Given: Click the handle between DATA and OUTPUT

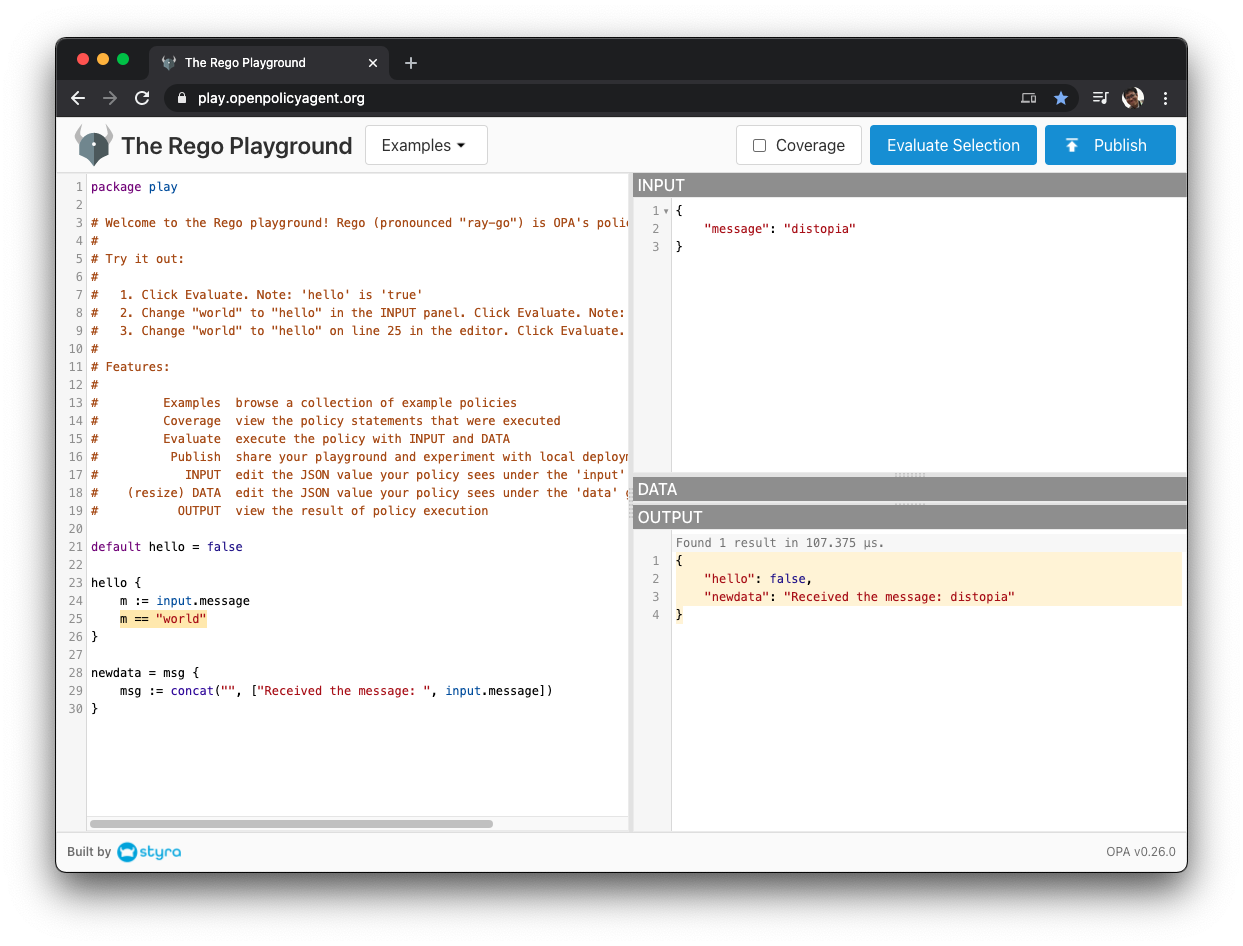Looking at the screenshot, I should click(x=910, y=503).
